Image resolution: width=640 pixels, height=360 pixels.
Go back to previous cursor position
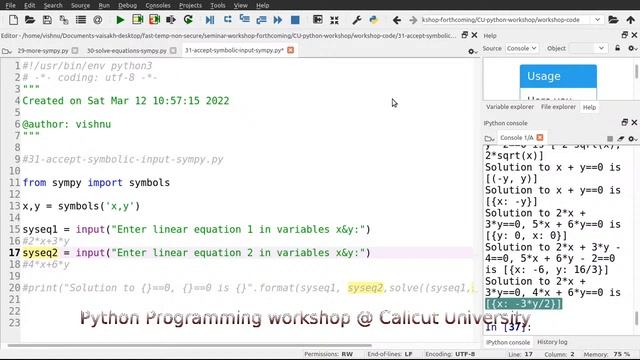coord(397,20)
